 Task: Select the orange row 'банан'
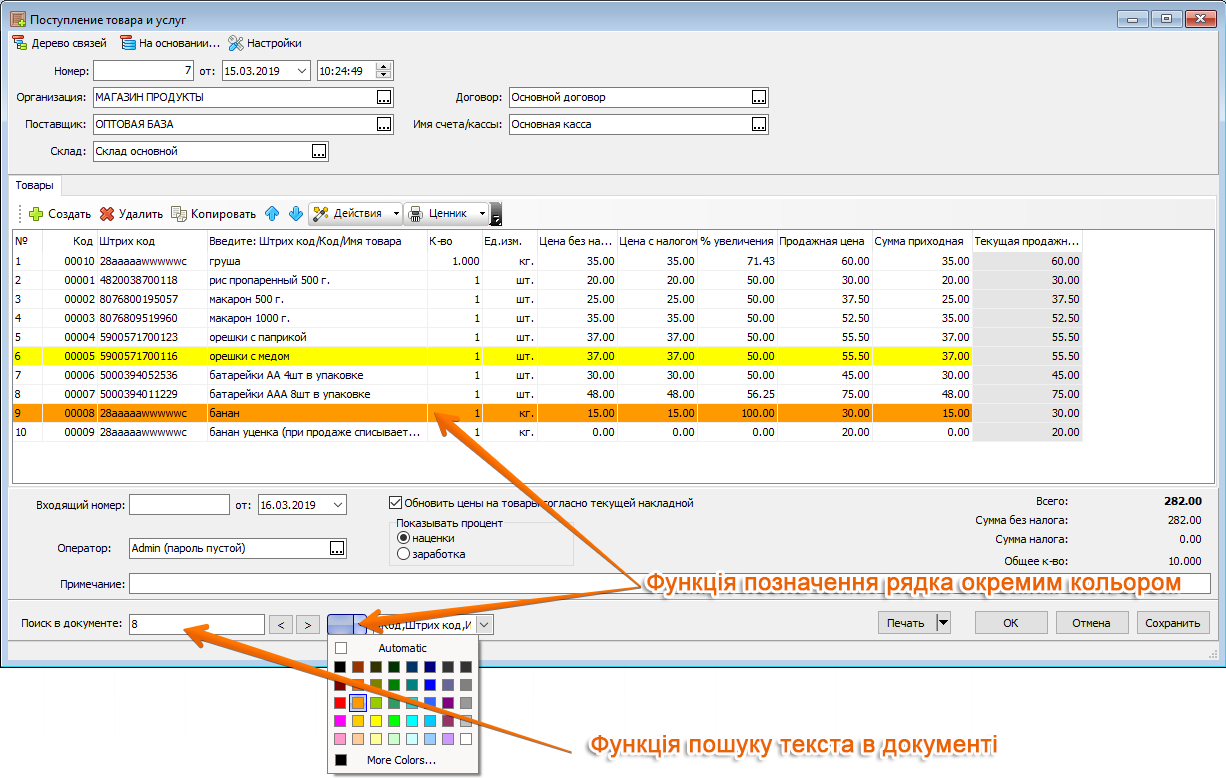(547, 413)
